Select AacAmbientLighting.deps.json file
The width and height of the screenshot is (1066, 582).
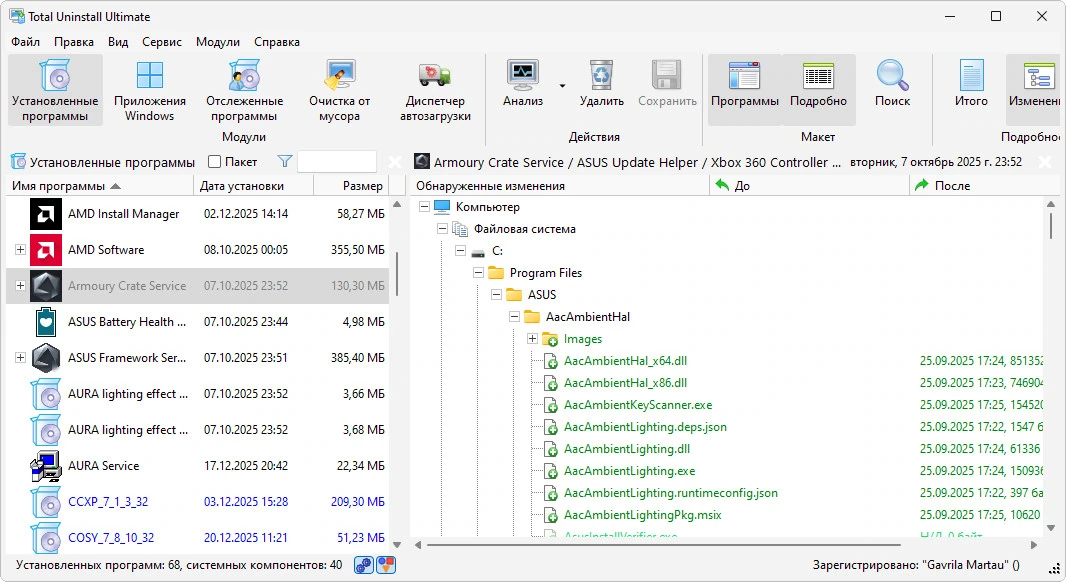tap(644, 427)
